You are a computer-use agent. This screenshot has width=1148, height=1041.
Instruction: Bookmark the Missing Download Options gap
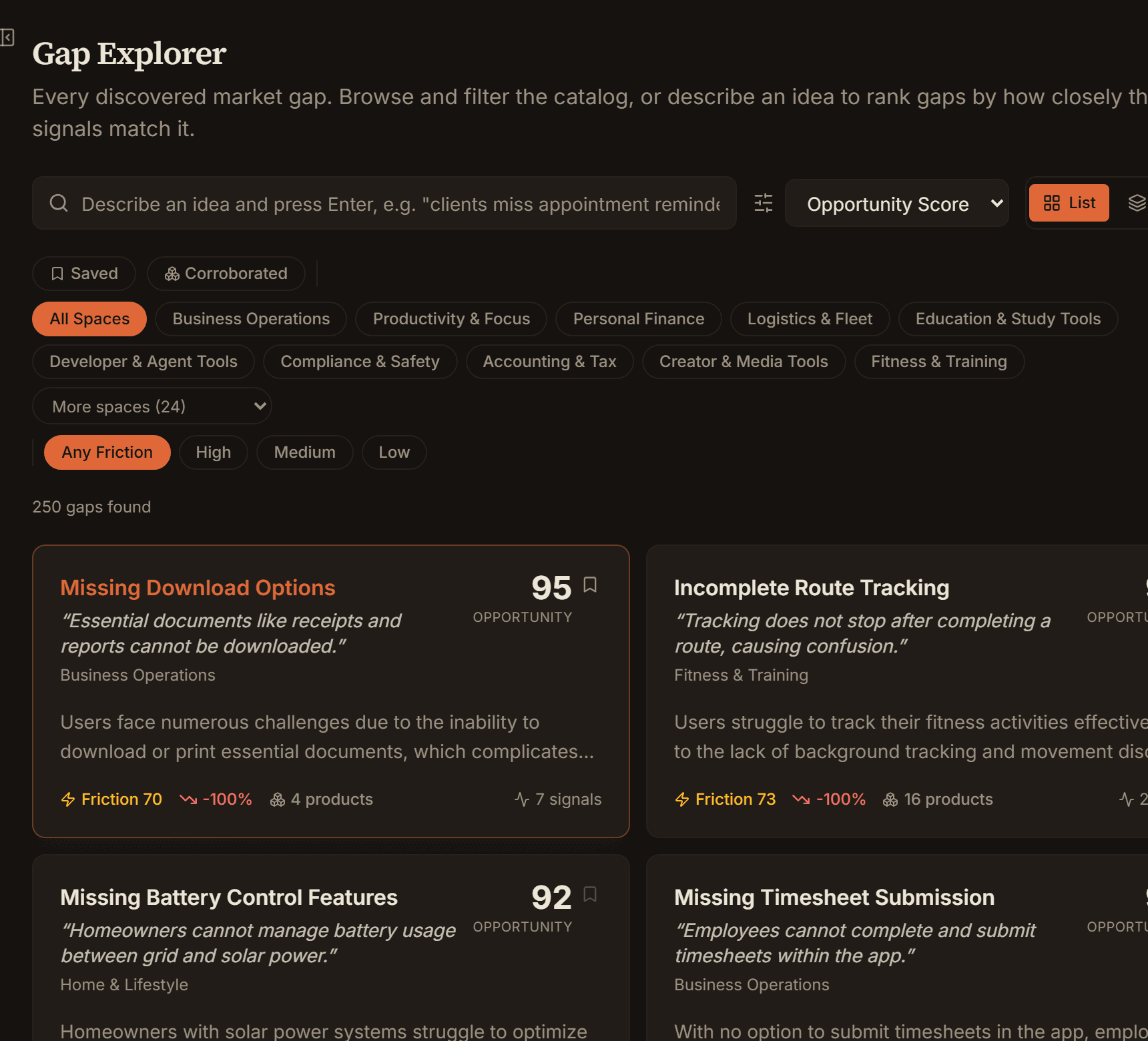click(590, 585)
